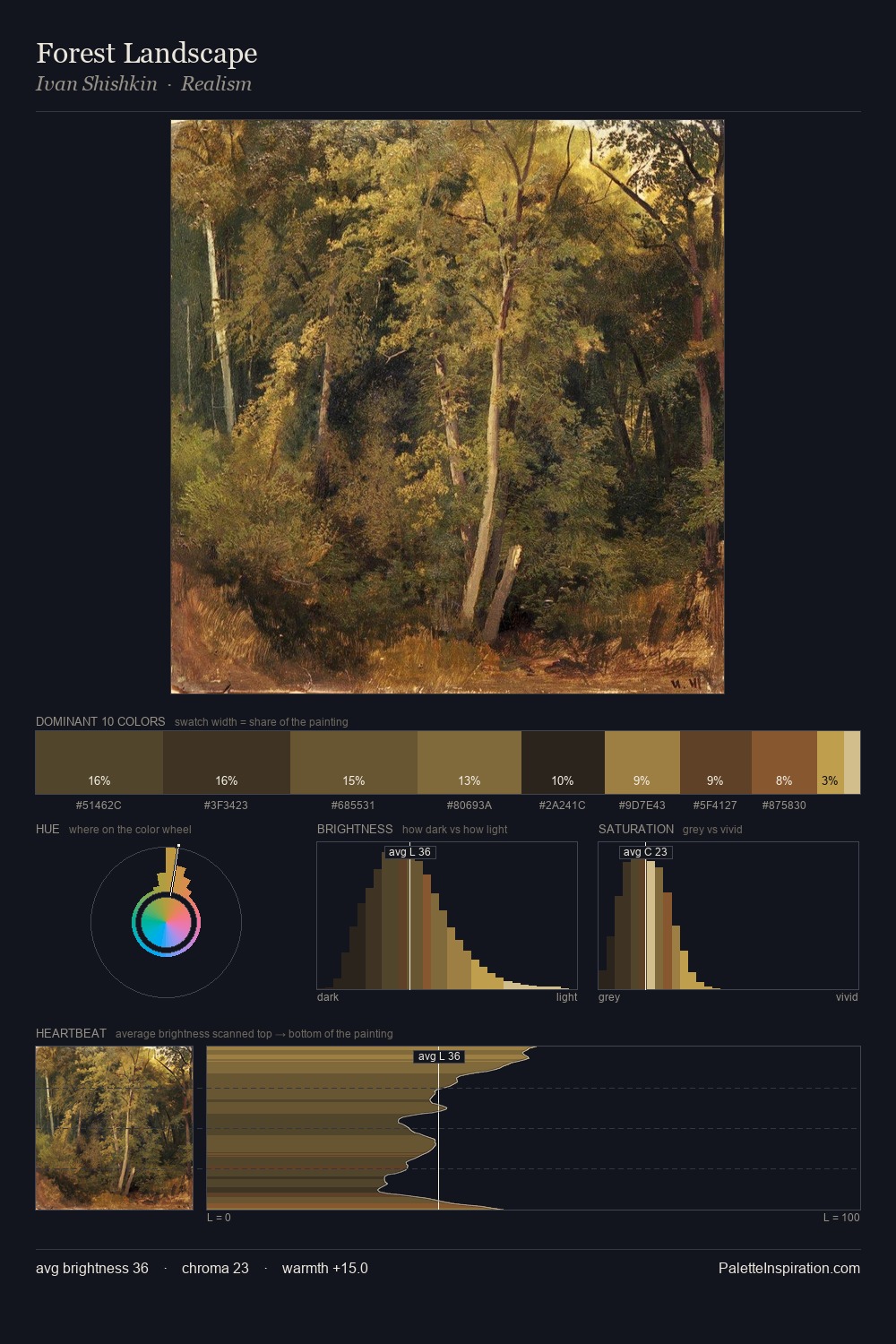This screenshot has width=896, height=1344.
Task: Click the 'avg L 36' marker in Brightness histogram
Action: pos(409,852)
